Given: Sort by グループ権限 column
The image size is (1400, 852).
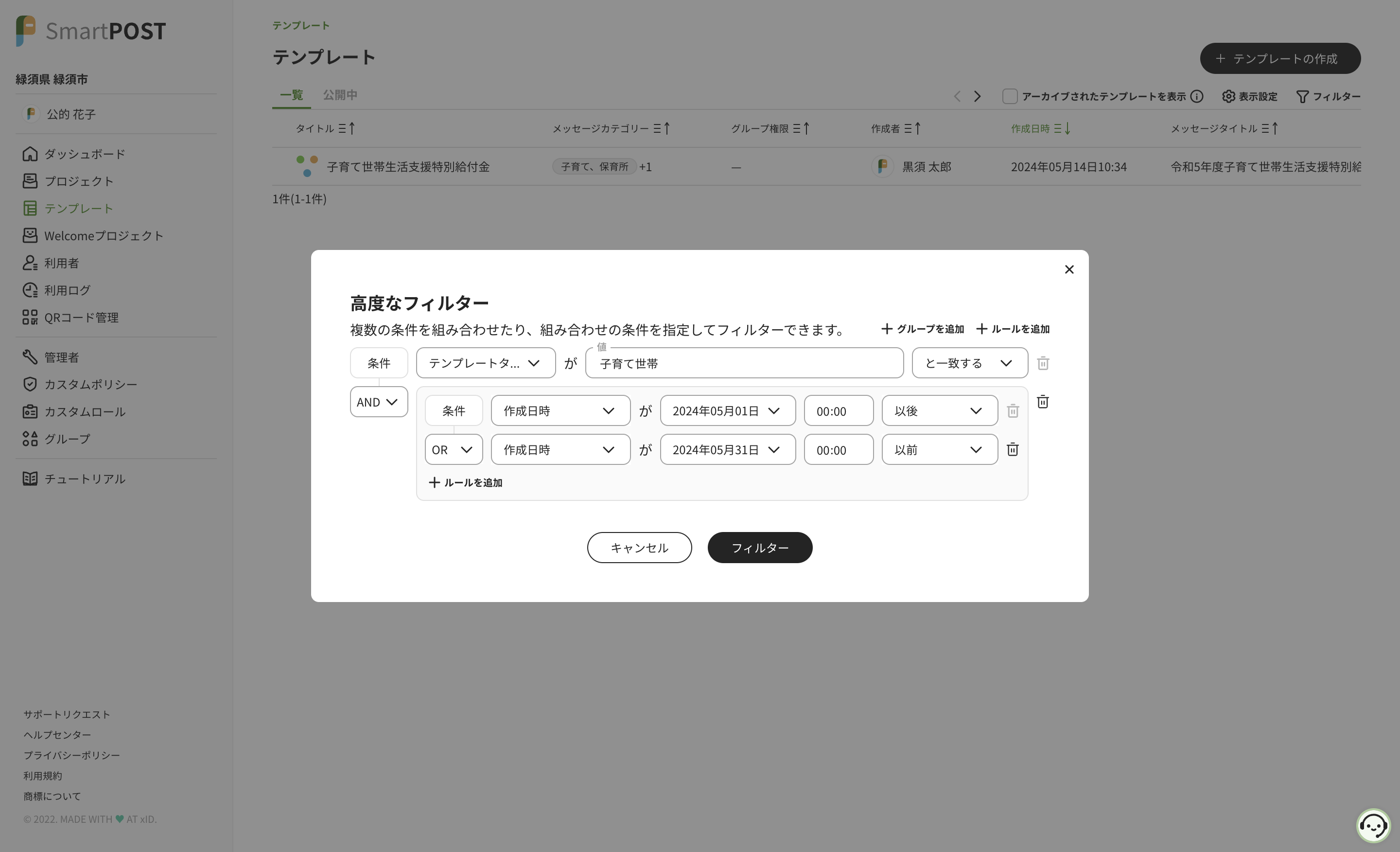Looking at the screenshot, I should click(x=770, y=128).
